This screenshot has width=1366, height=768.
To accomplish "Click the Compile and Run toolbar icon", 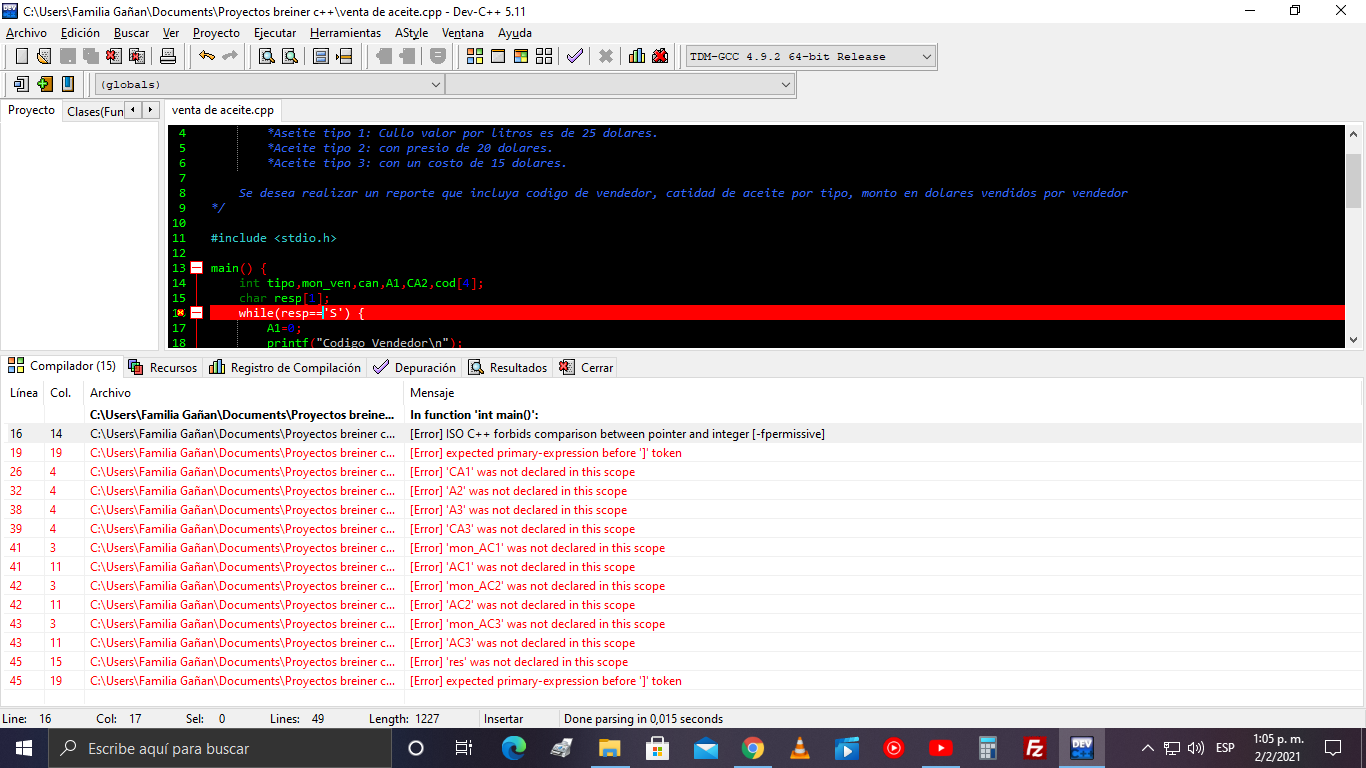I will pos(521,56).
